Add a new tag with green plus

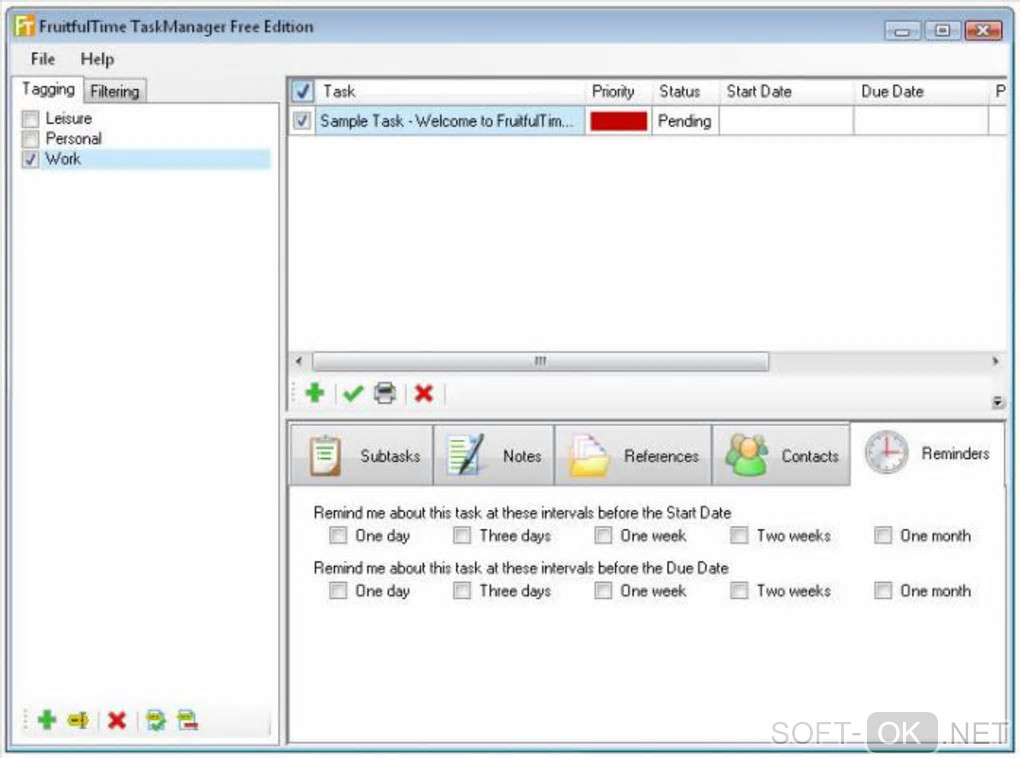point(47,720)
